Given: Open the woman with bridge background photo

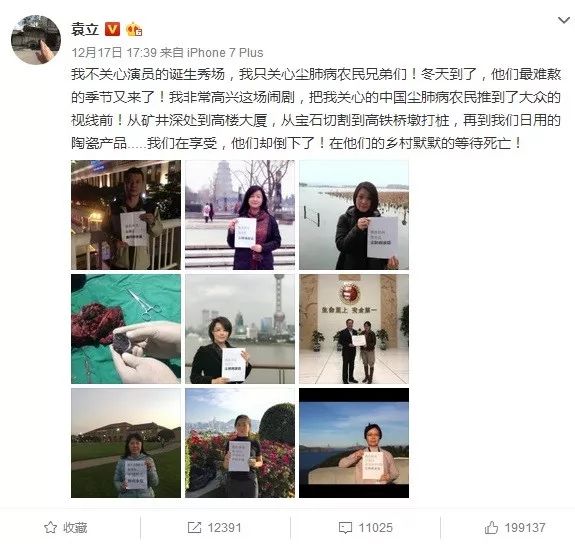Looking at the screenshot, I should (354, 443).
